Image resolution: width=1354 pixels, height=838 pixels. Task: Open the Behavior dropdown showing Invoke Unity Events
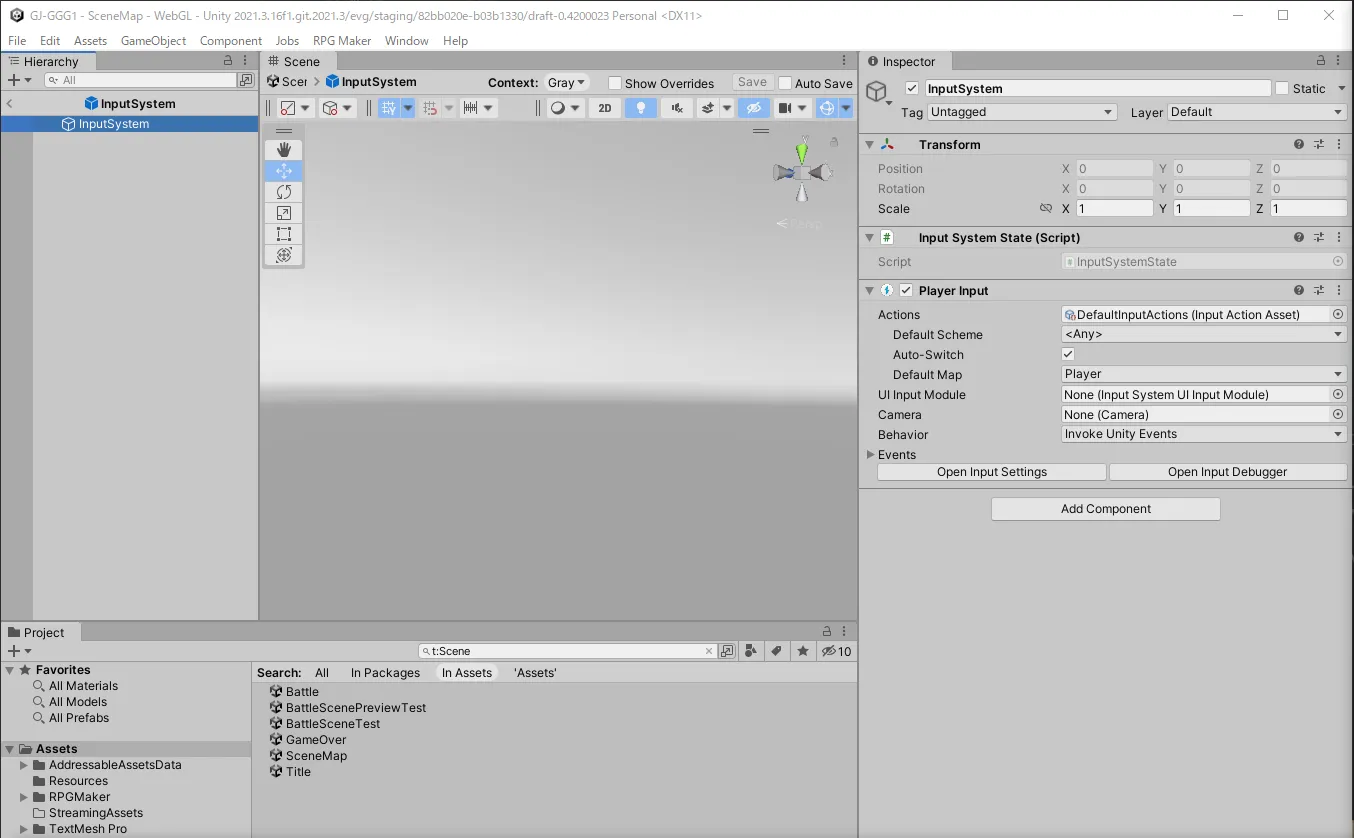tap(1204, 434)
